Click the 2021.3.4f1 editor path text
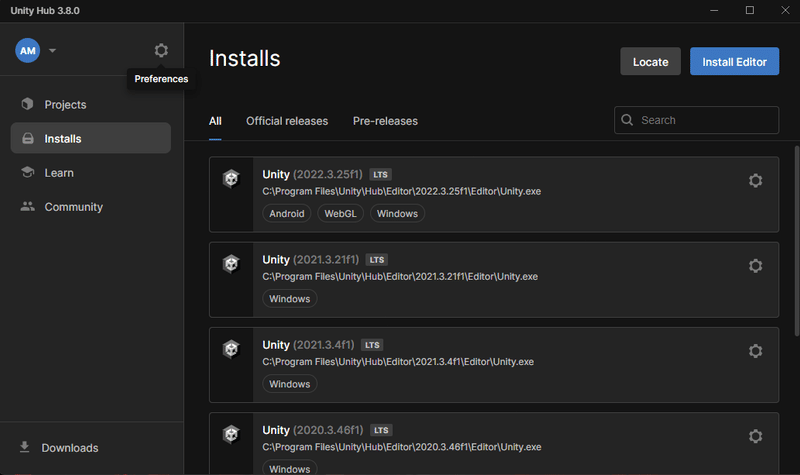The height and width of the screenshot is (475, 800). (398, 362)
